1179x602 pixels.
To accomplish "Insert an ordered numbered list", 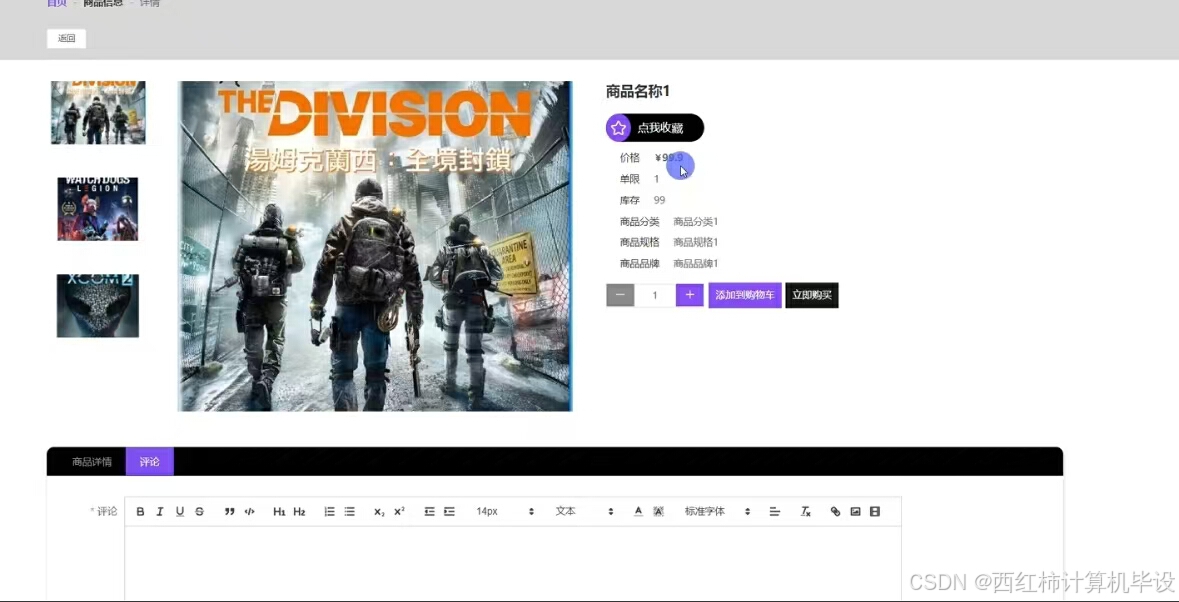I will 329,512.
